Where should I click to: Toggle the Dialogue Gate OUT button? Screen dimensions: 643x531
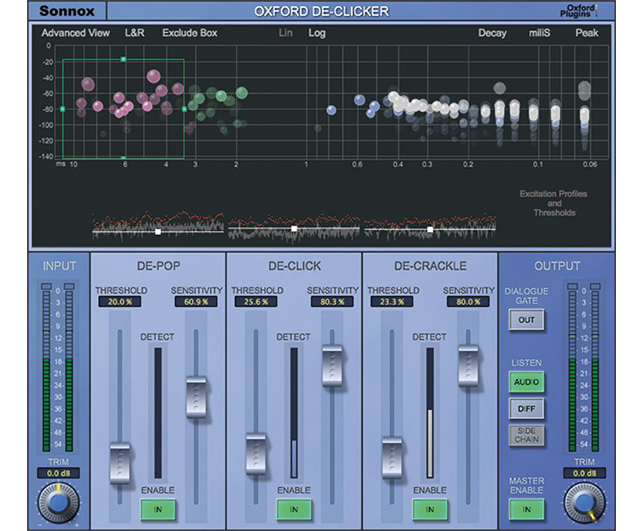click(527, 320)
